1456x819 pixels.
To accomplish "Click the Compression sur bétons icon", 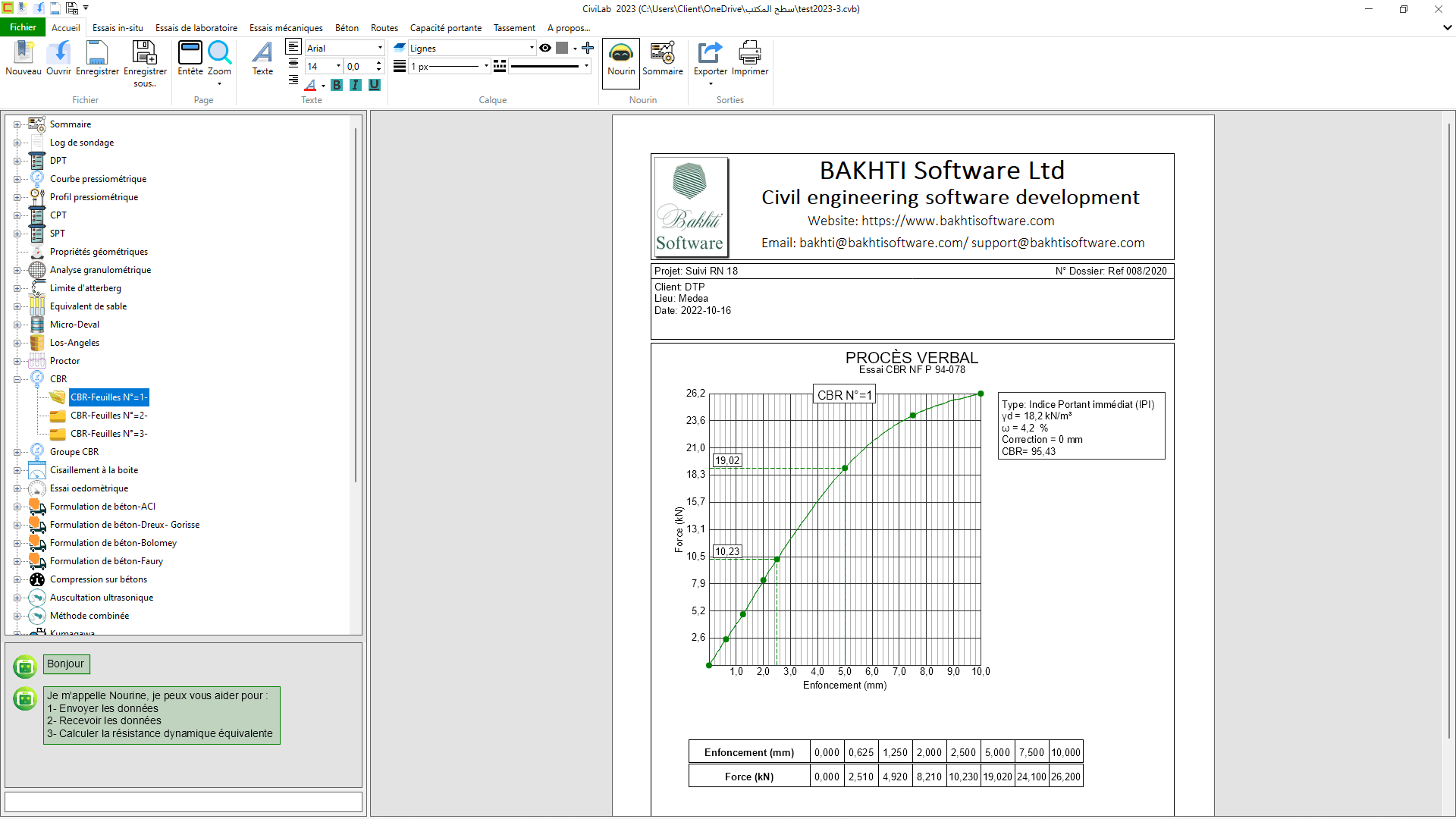I will (x=37, y=579).
